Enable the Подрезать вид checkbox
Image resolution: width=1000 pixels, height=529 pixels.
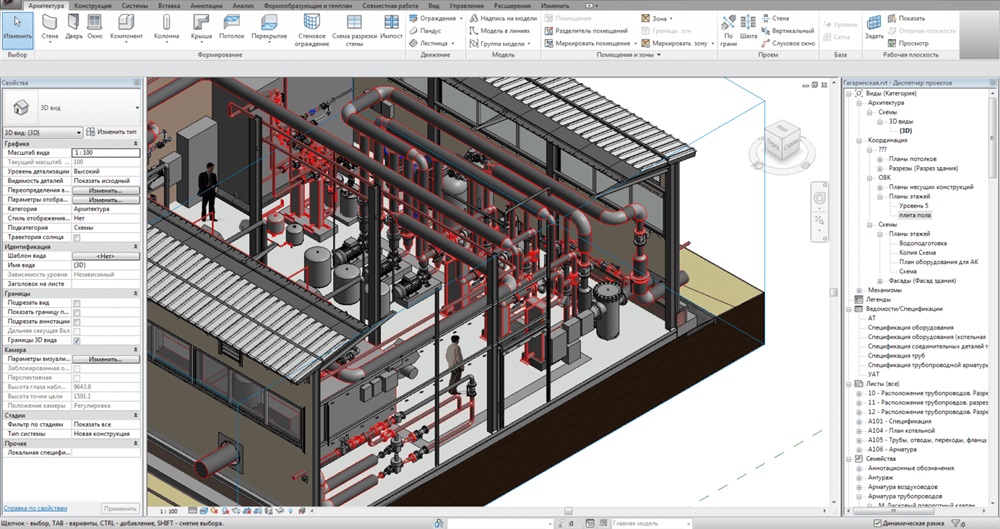77,303
